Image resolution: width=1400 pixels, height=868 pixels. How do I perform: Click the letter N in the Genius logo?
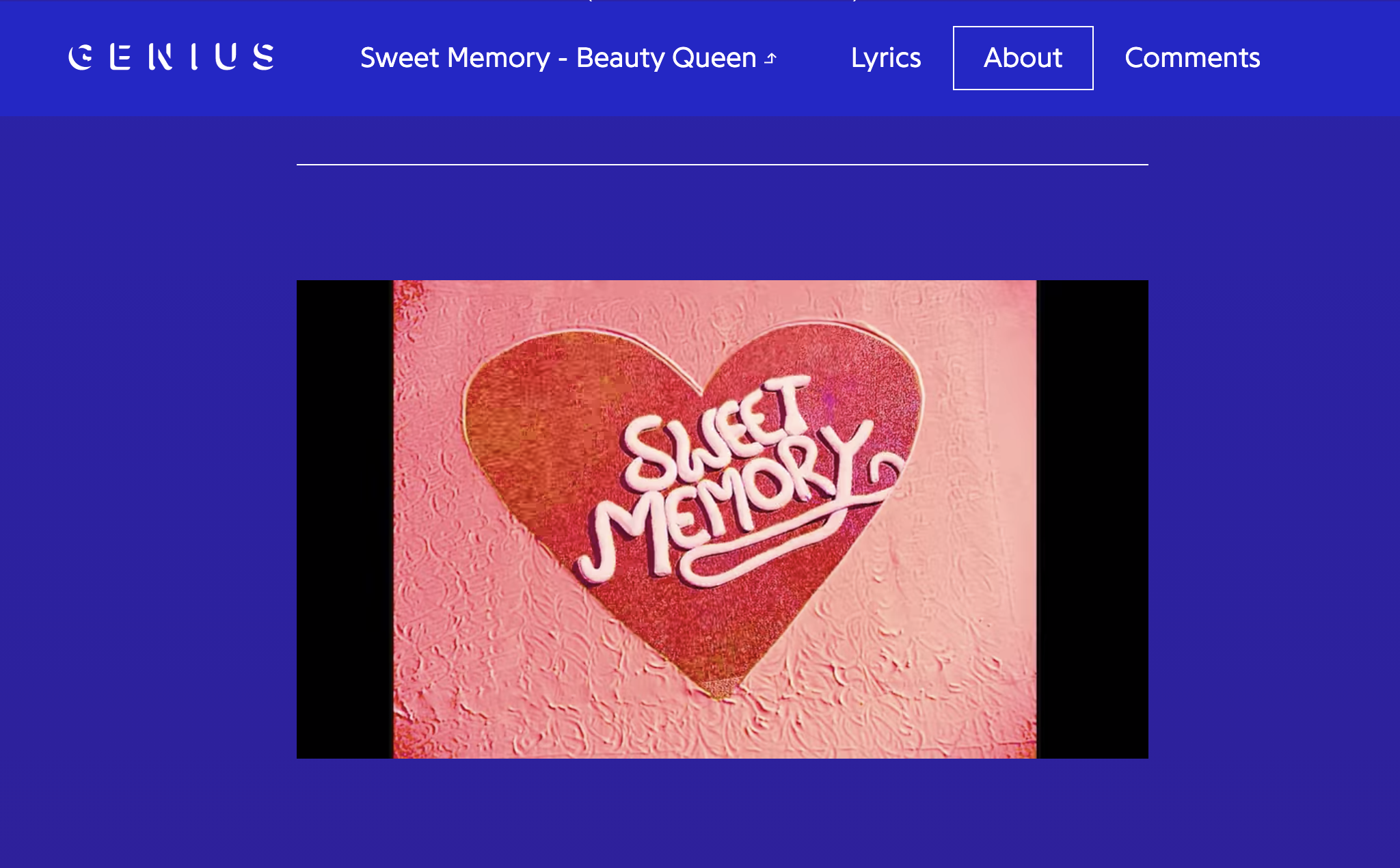[161, 57]
